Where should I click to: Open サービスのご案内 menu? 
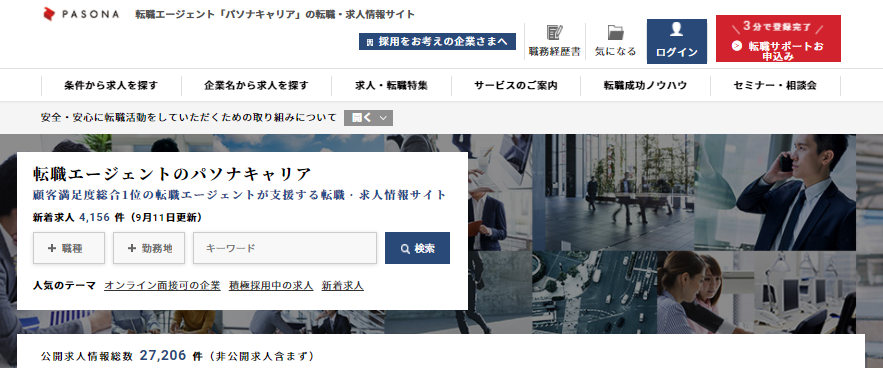pyautogui.click(x=516, y=86)
